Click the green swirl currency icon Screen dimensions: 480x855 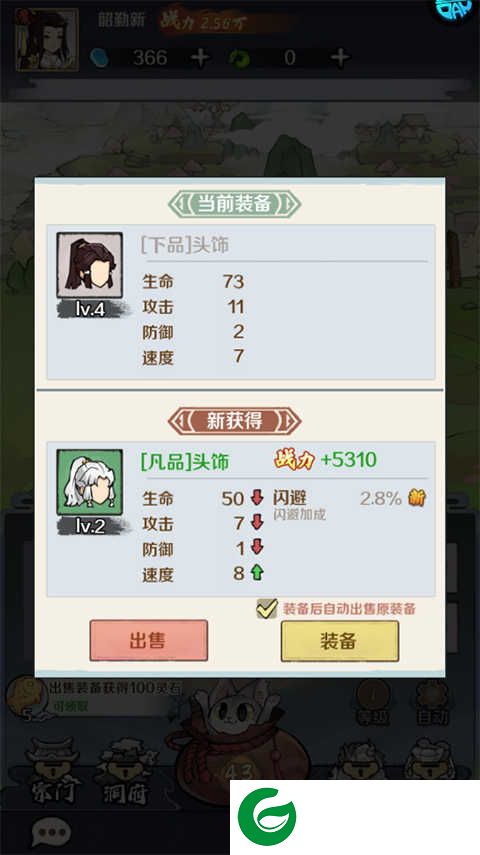pos(239,58)
